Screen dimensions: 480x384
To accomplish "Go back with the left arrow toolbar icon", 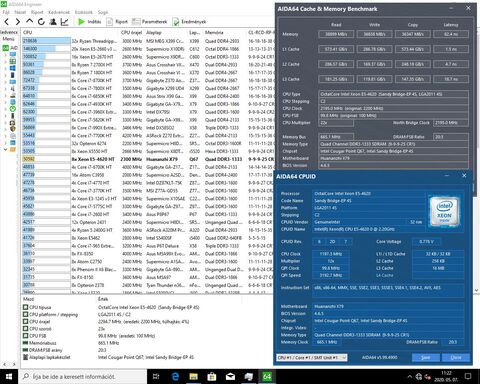I will 6,22.
